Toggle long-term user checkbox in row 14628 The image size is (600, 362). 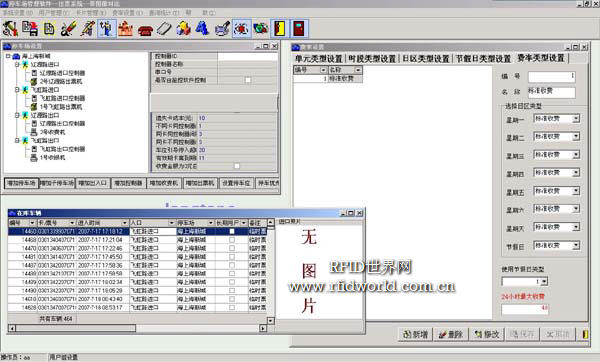point(232,307)
